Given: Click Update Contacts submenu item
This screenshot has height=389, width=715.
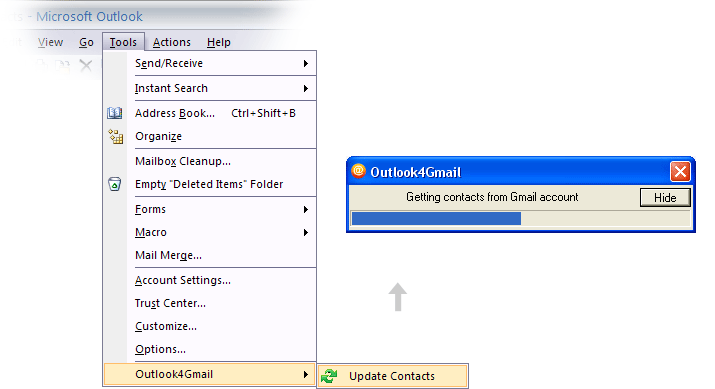Looking at the screenshot, I should pyautogui.click(x=393, y=376).
